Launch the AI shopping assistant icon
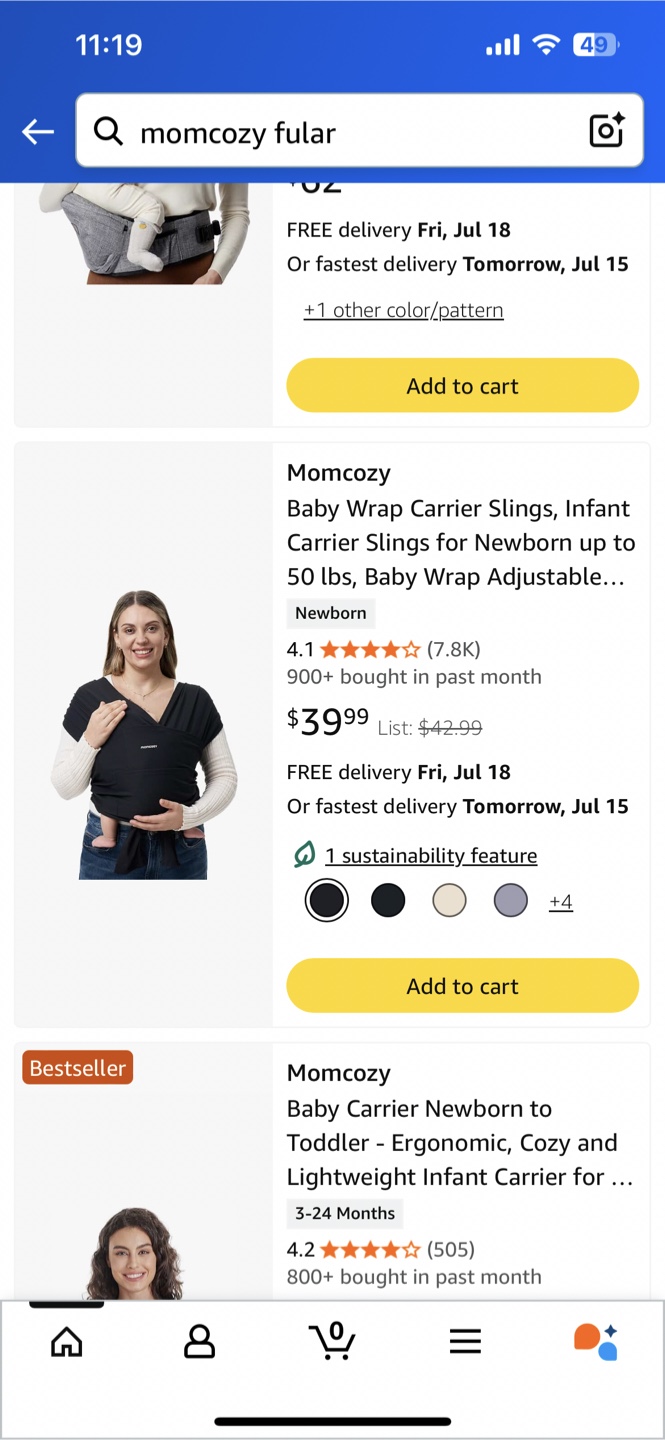Screen dimensions: 665x1440 click(596, 1341)
